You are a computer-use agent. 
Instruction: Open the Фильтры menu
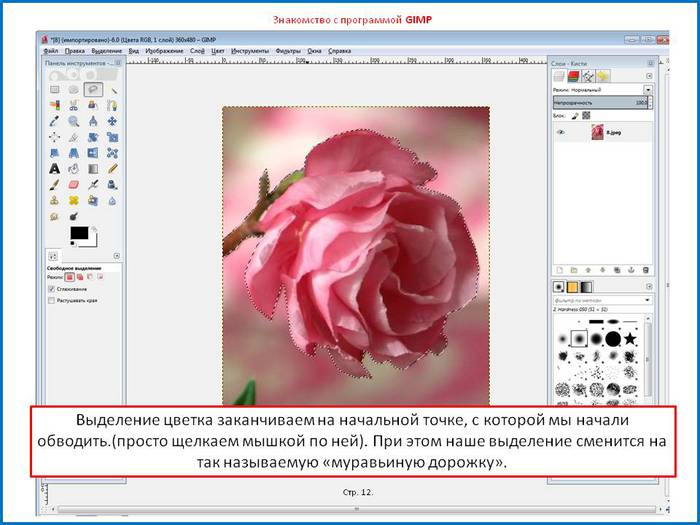(x=288, y=51)
